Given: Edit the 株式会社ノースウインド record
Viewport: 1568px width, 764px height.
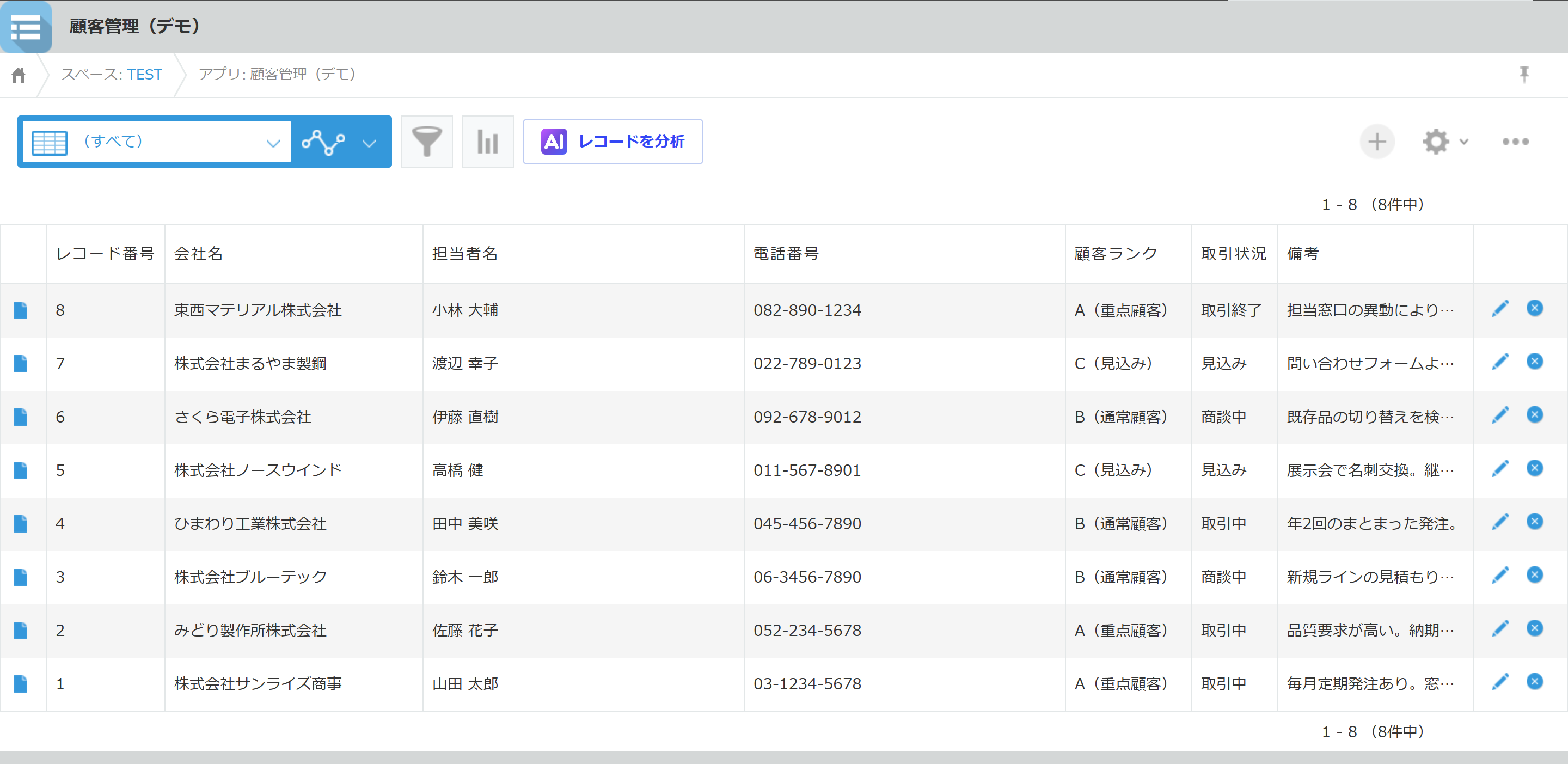Looking at the screenshot, I should (1500, 468).
